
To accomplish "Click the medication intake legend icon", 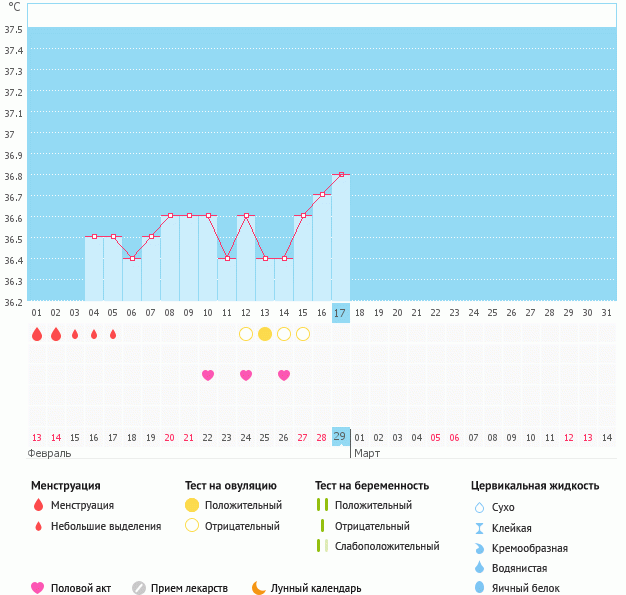I will tap(139, 588).
